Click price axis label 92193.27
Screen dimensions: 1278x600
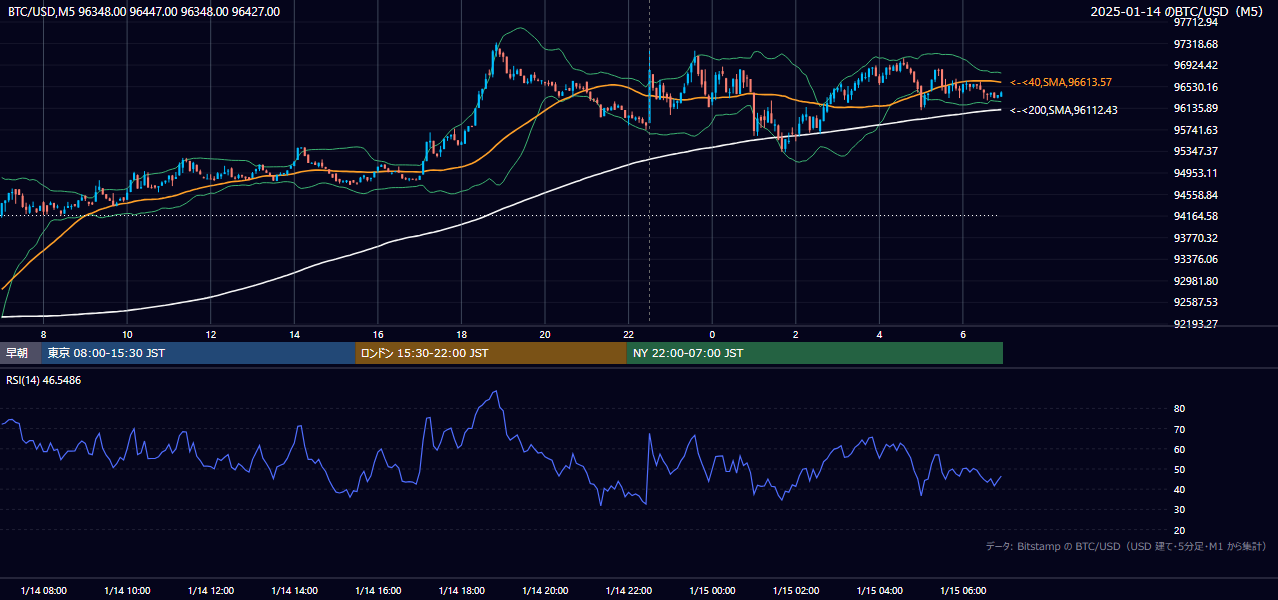coord(1196,324)
